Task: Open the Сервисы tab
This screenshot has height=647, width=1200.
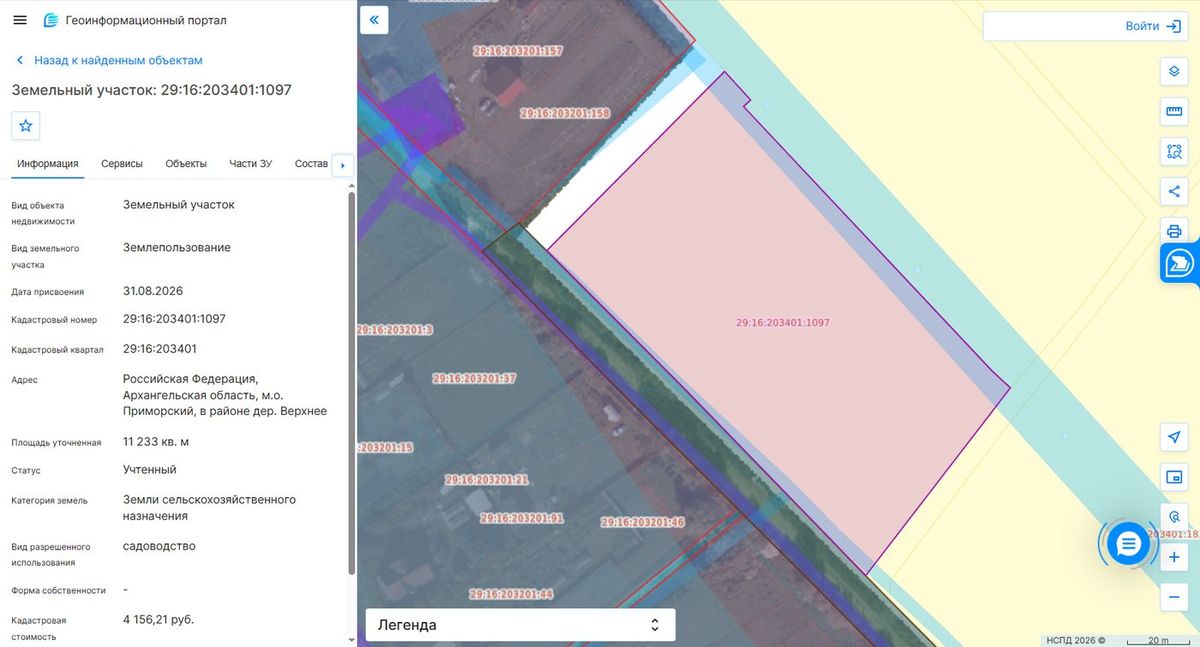Action: [122, 164]
